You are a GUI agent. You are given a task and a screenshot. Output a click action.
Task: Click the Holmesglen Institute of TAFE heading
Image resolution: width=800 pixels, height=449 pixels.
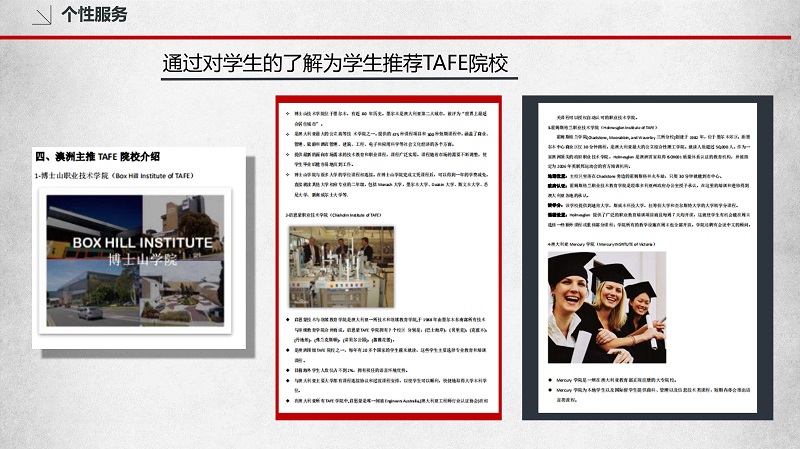click(x=603, y=127)
